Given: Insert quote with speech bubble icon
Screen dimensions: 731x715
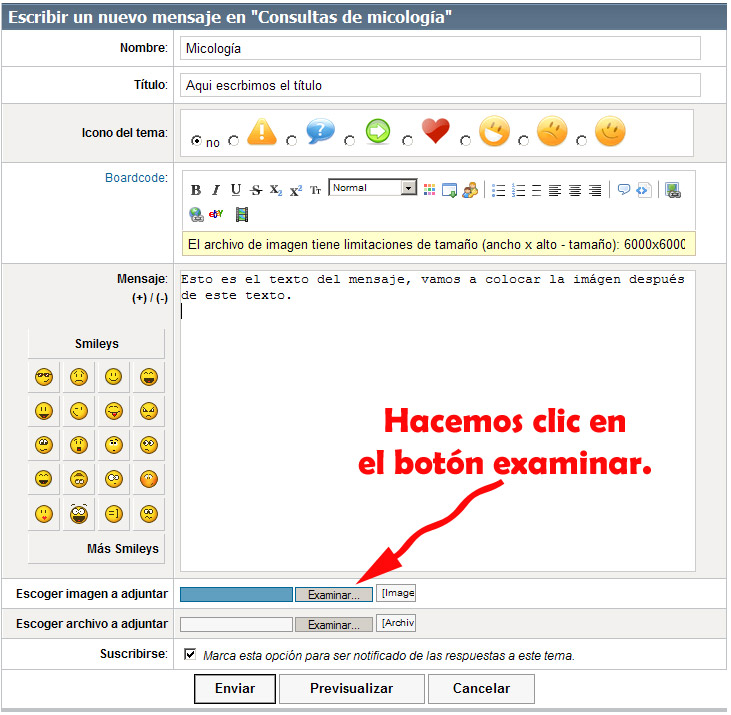Looking at the screenshot, I should click(x=623, y=190).
